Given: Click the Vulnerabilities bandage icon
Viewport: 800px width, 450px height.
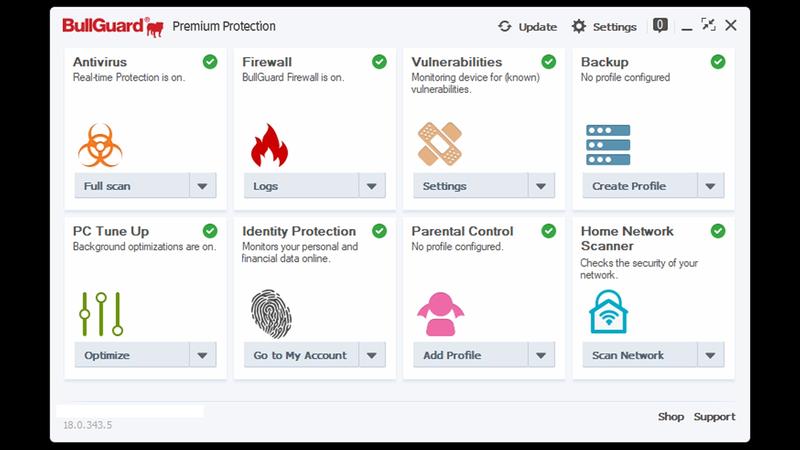Looking at the screenshot, I should [439, 144].
